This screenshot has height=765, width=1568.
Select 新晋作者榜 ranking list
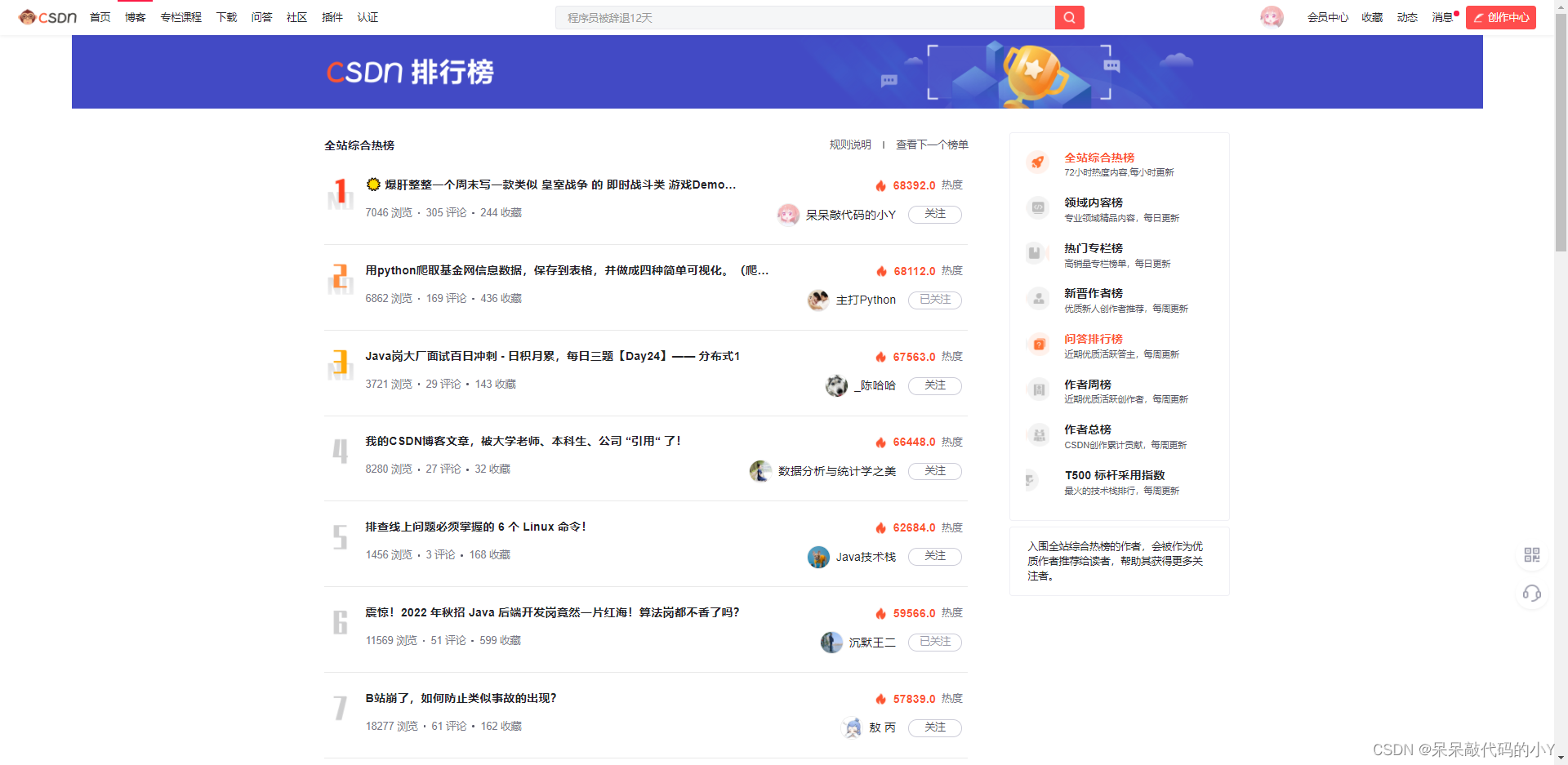[1094, 293]
